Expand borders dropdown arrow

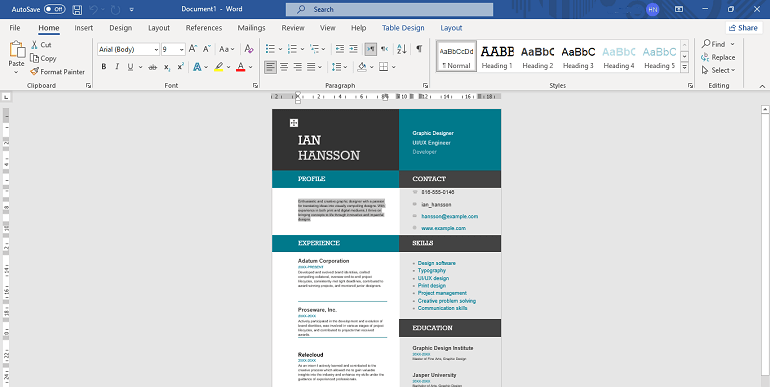point(394,67)
